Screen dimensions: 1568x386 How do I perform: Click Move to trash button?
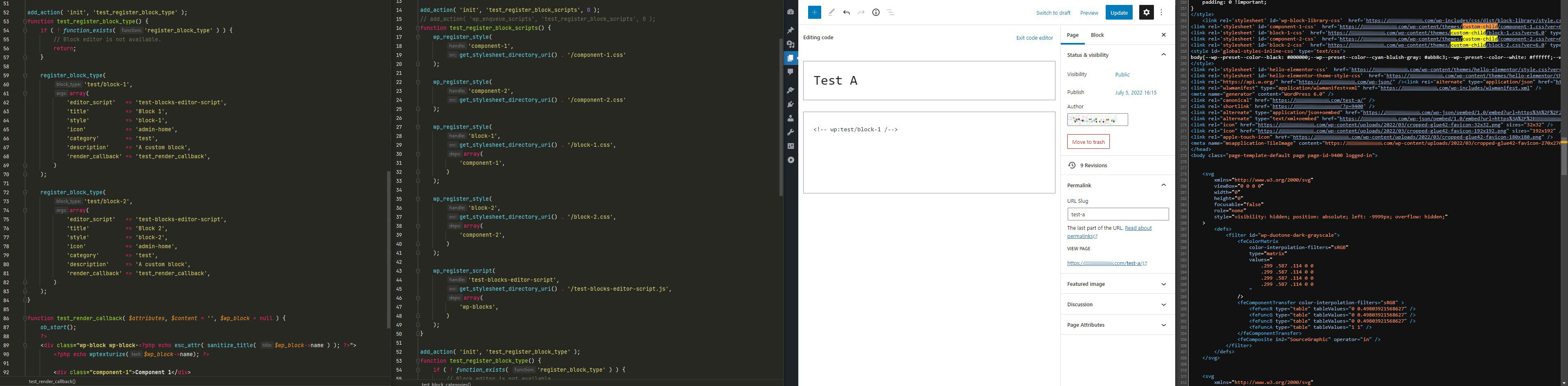[1089, 142]
